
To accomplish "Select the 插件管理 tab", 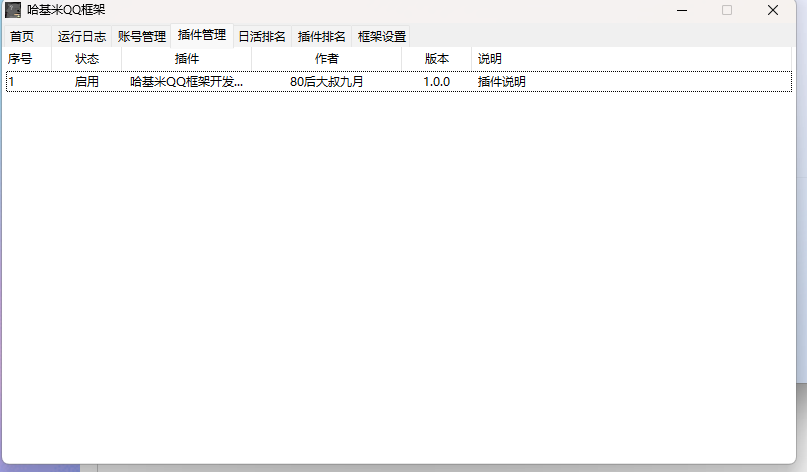I will click(202, 35).
